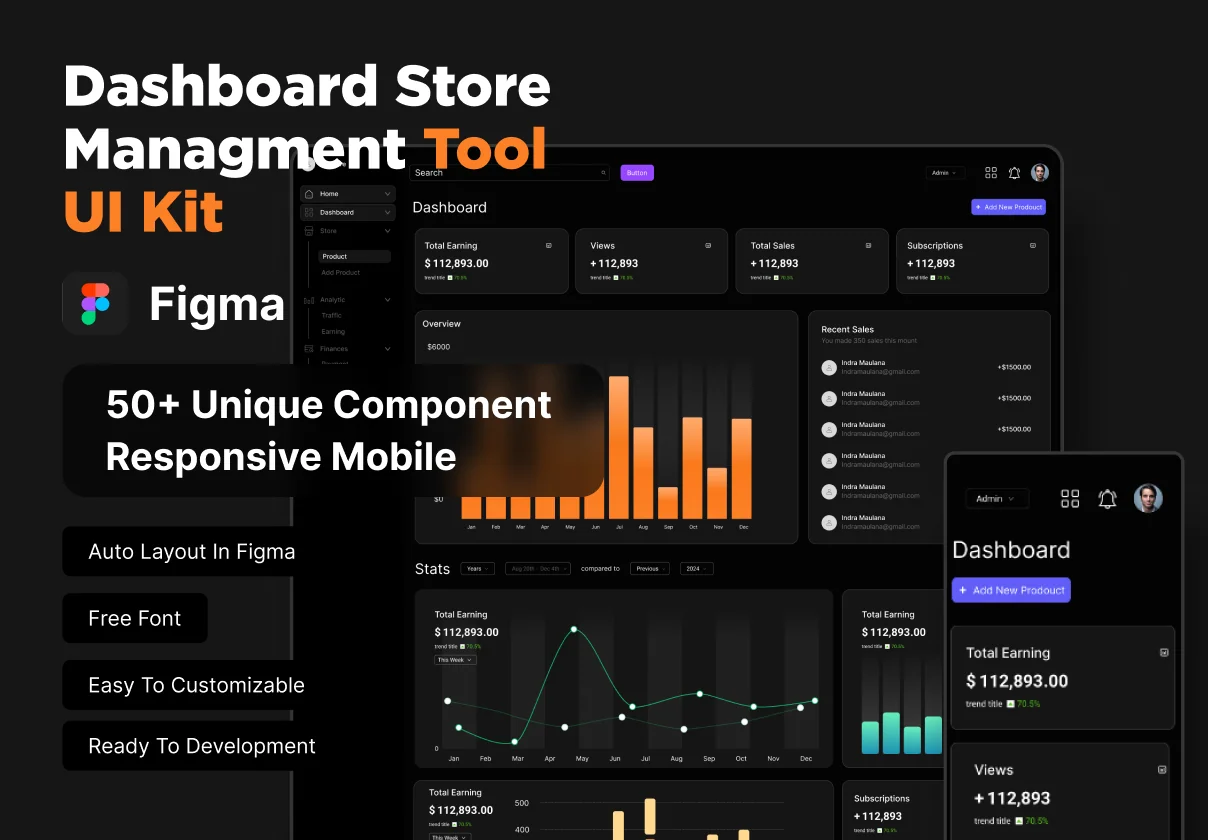1208x840 pixels.
Task: Select the Add Product submenu item
Action: tap(341, 273)
